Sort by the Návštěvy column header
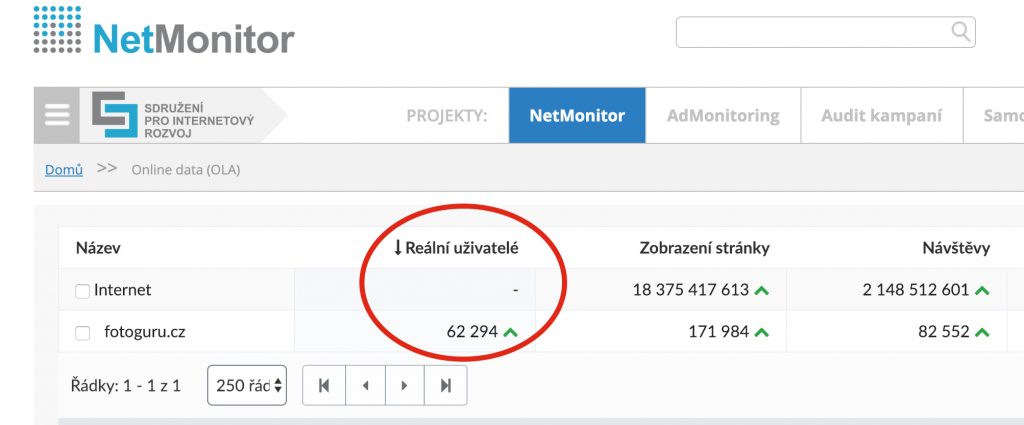Image resolution: width=1024 pixels, height=425 pixels. pos(964,248)
